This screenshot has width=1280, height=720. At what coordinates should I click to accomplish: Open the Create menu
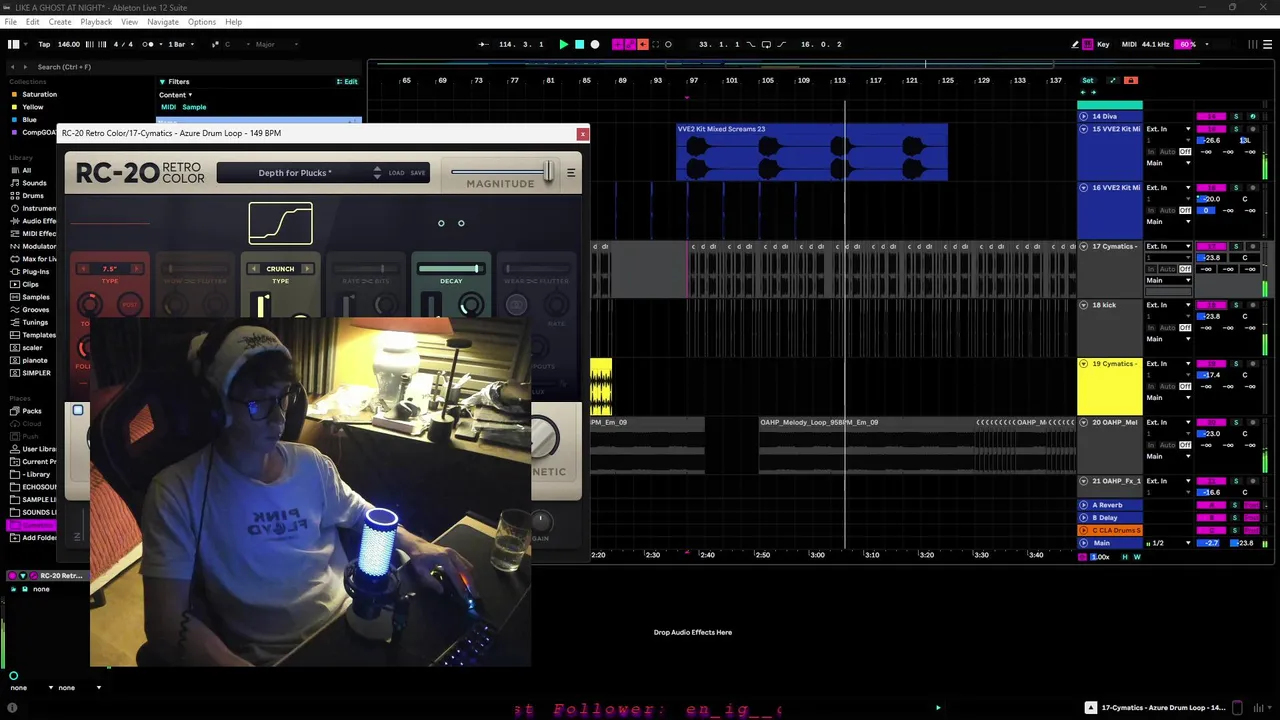(60, 22)
